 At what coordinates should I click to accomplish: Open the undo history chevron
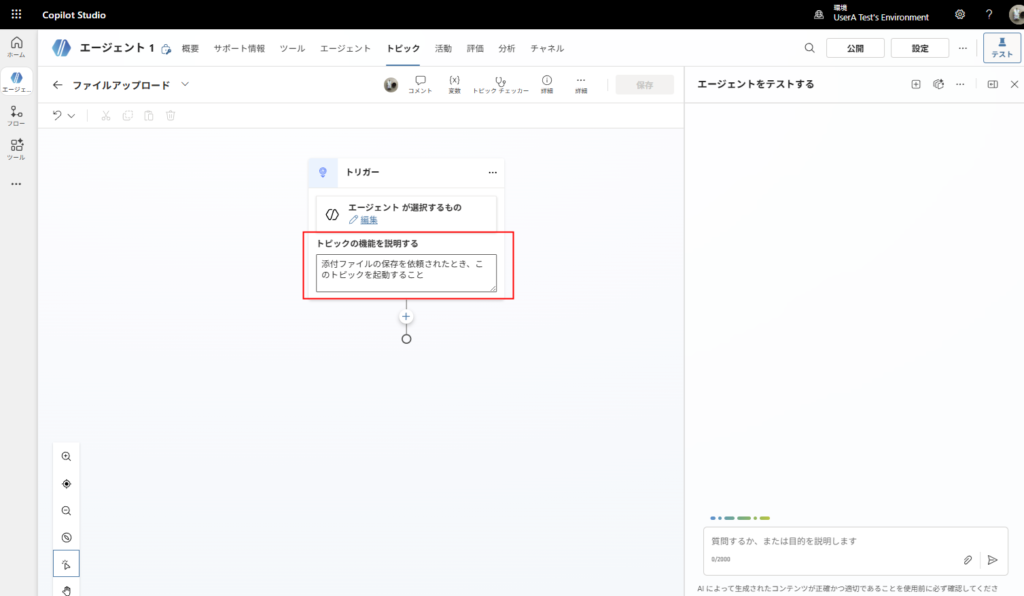click(70, 115)
